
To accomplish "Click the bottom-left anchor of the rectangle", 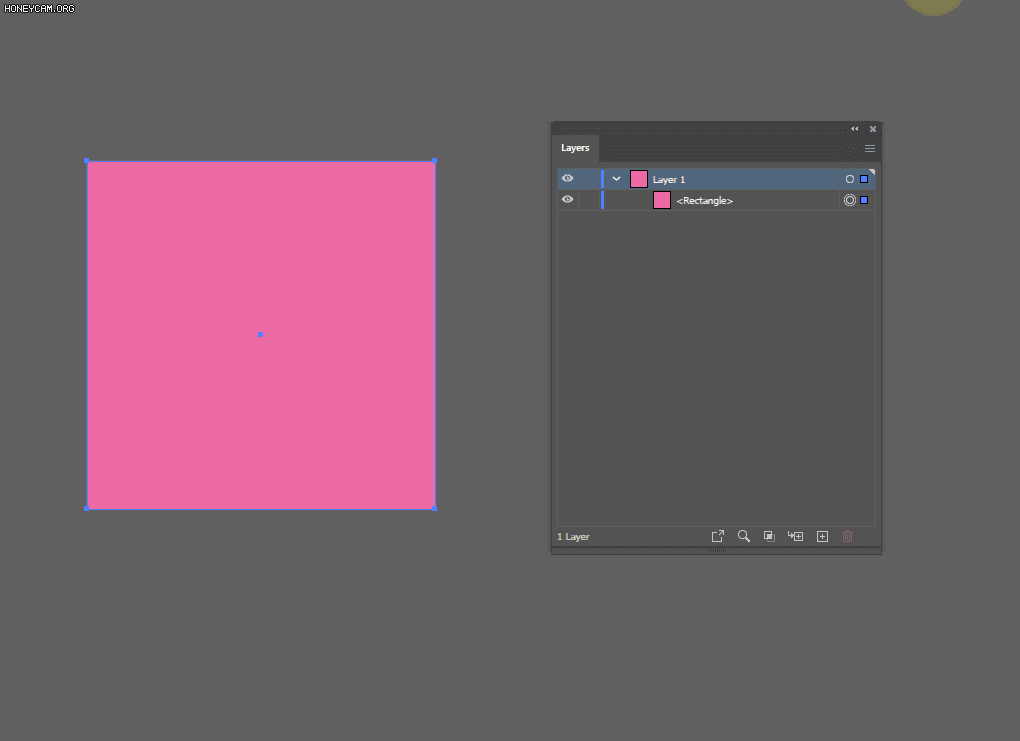I will pyautogui.click(x=87, y=508).
